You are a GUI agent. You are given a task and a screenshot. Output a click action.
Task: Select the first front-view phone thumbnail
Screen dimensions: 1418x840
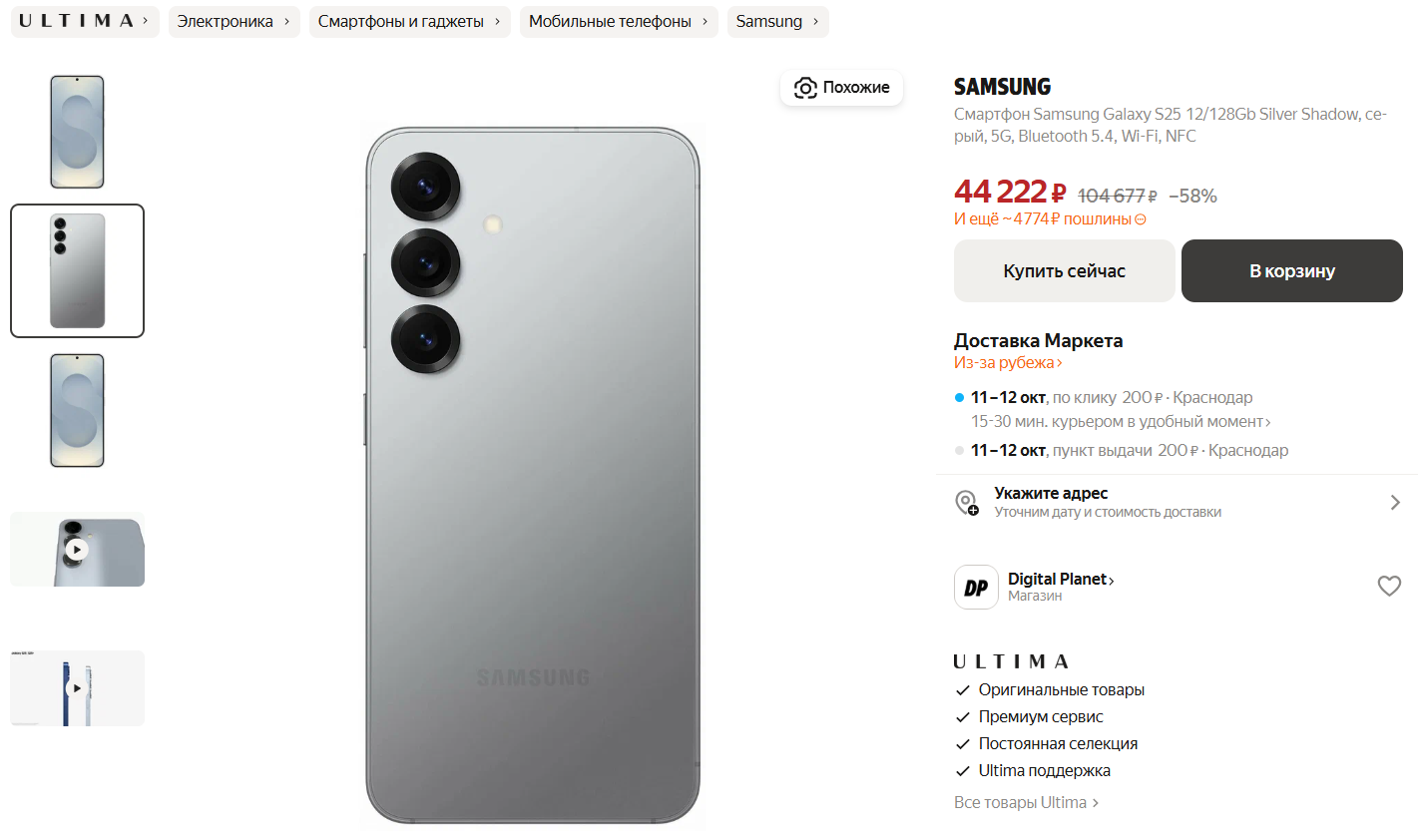(77, 132)
